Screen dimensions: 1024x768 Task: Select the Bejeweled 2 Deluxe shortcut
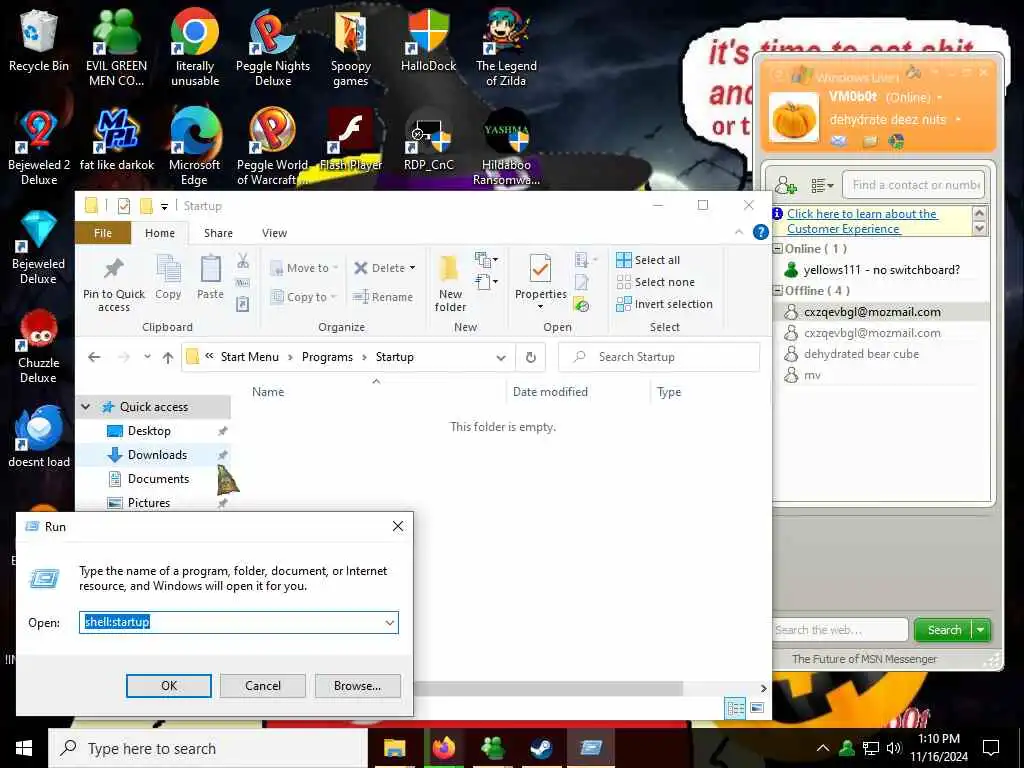click(x=39, y=147)
